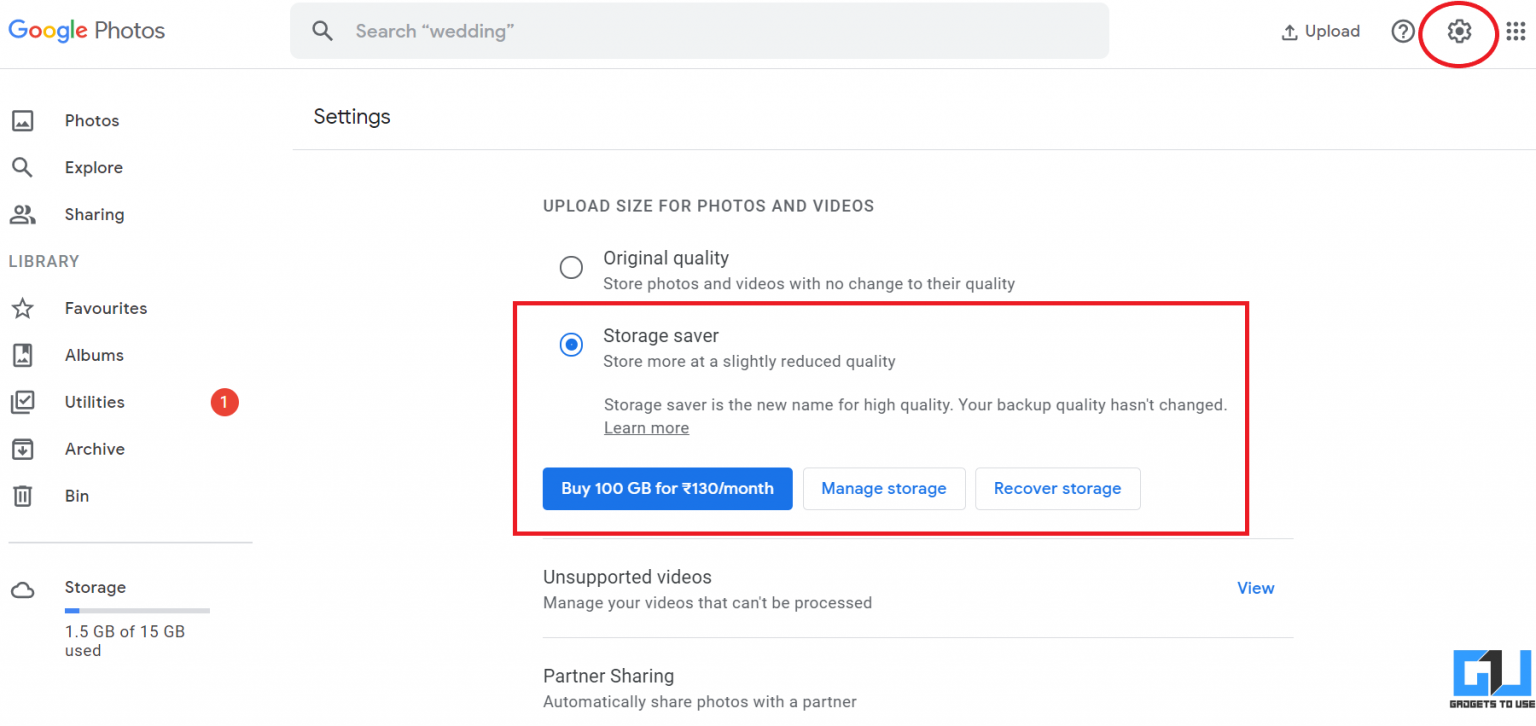Click the Upload icon
The height and width of the screenshot is (726, 1536).
[1320, 31]
